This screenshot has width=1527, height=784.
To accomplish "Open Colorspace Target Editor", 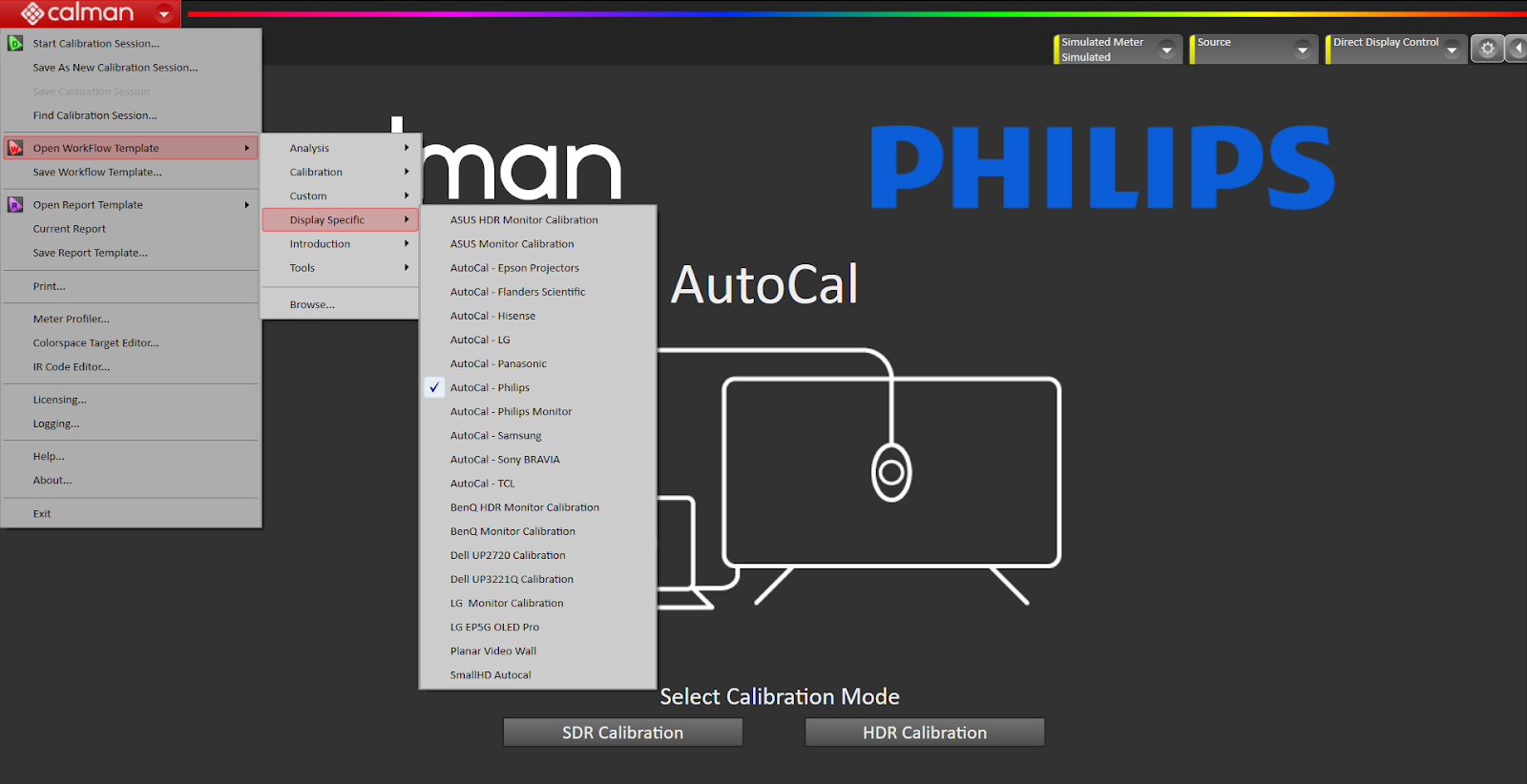I will (x=131, y=342).
